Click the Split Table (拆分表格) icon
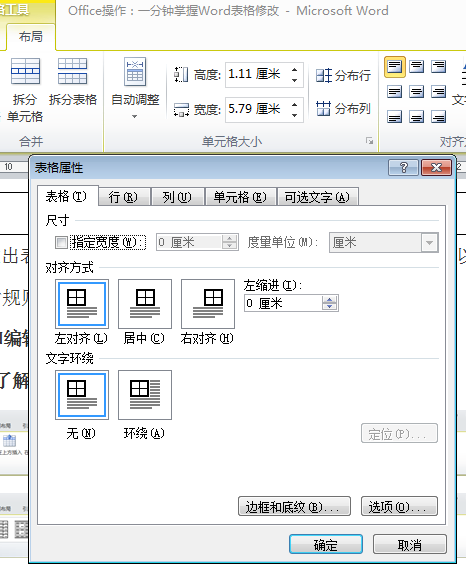The height and width of the screenshot is (571, 466). [x=72, y=71]
